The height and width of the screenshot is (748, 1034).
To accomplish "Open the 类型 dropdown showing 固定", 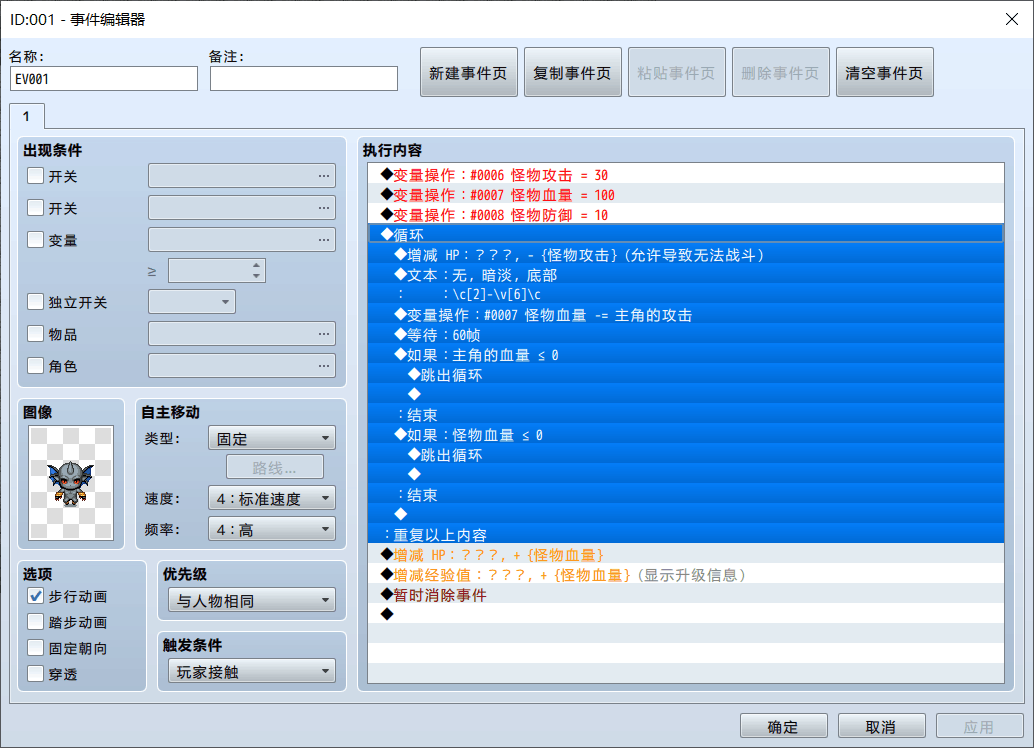I will 272,438.
